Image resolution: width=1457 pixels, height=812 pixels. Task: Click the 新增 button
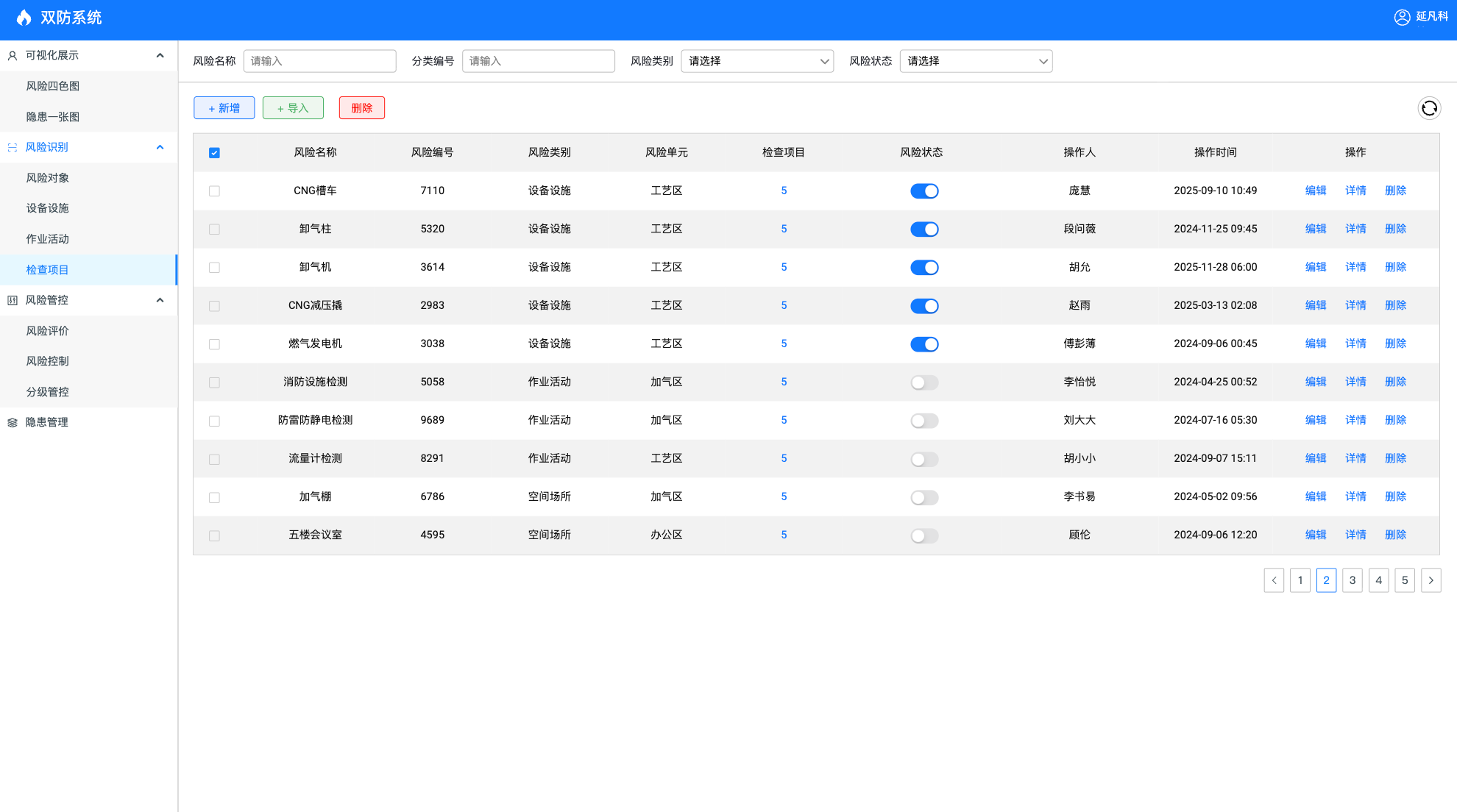coord(224,108)
